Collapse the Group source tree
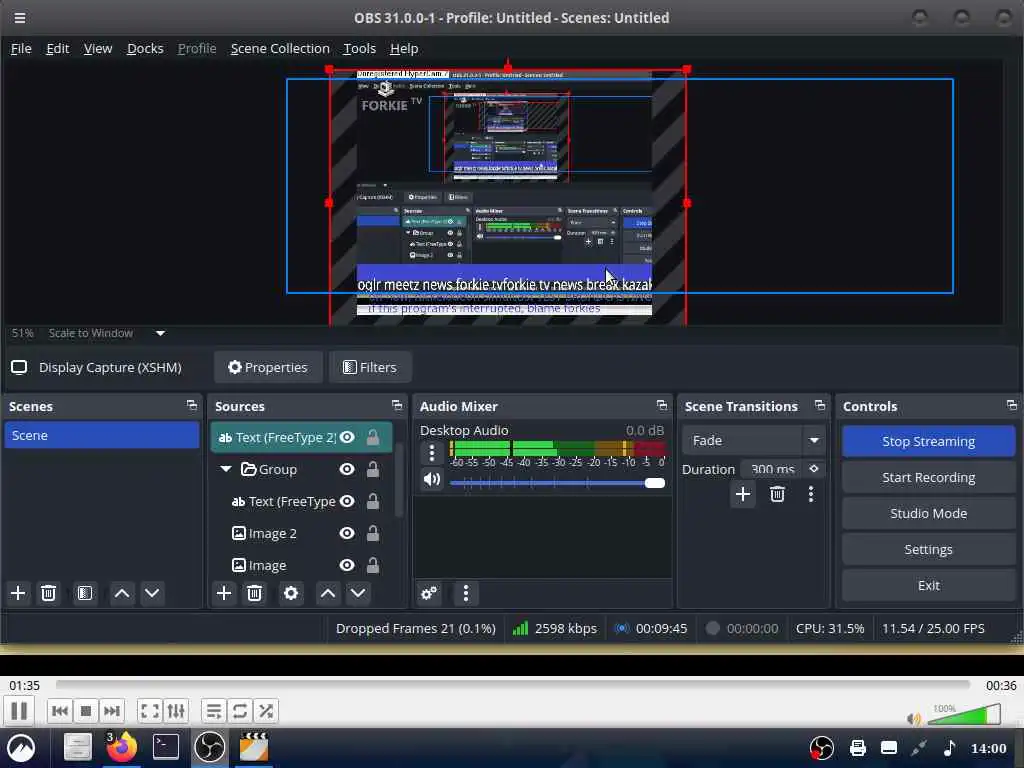This screenshot has width=1024, height=768. [x=226, y=469]
